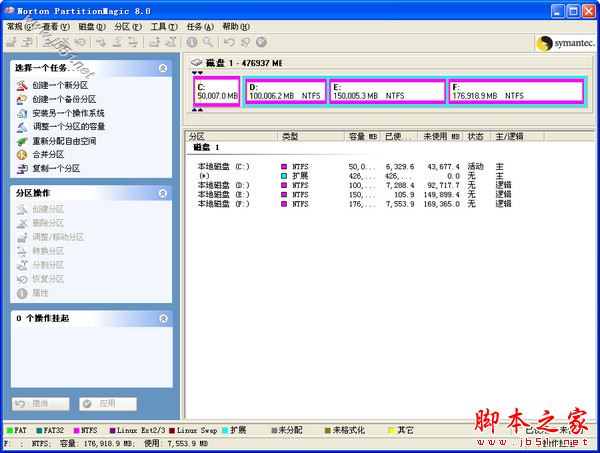This screenshot has height=453, width=600.
Task: Start the 复制一个分区 task
Action: click(48, 168)
